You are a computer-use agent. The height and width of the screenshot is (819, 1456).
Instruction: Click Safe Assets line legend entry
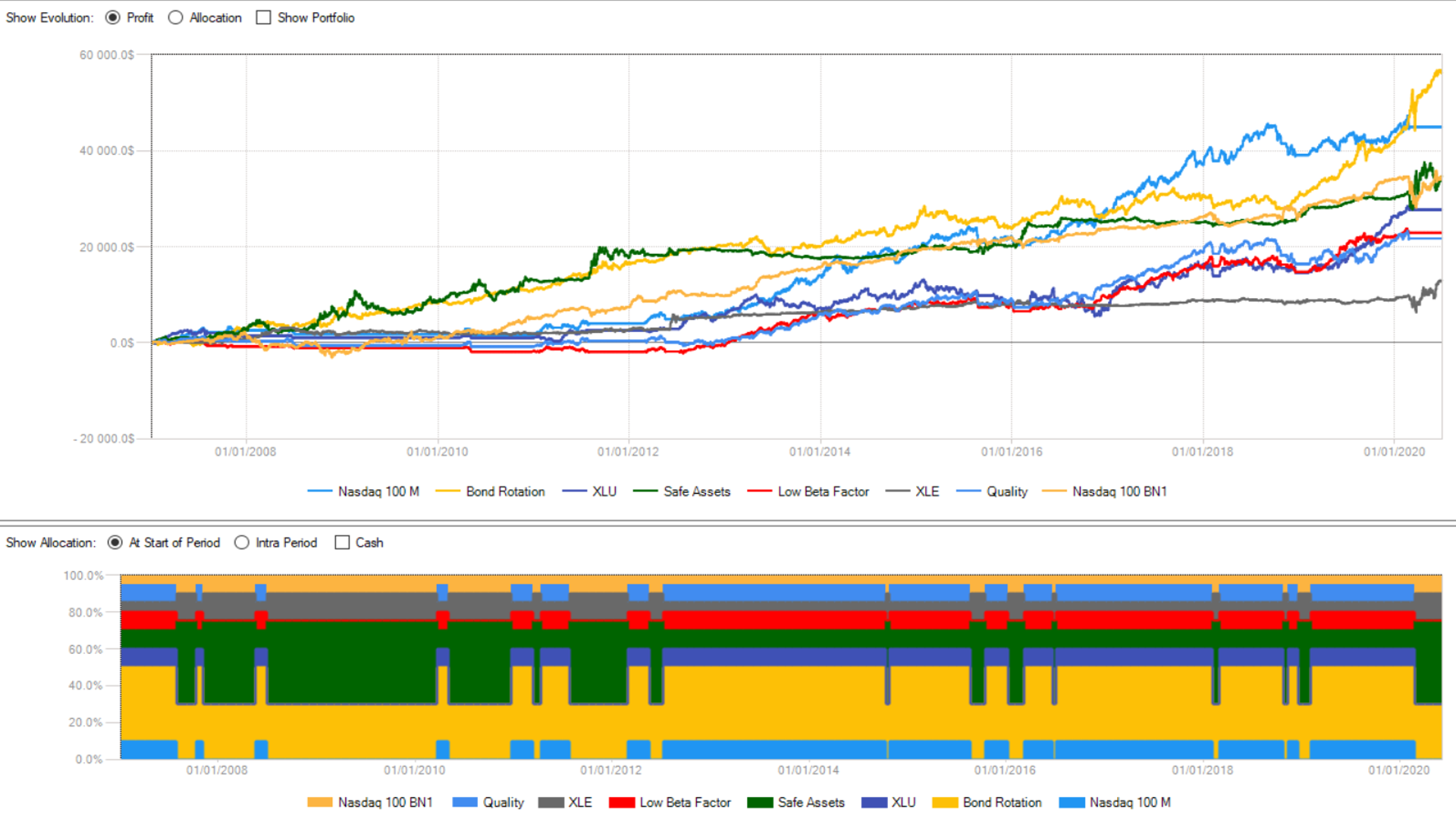(x=682, y=491)
